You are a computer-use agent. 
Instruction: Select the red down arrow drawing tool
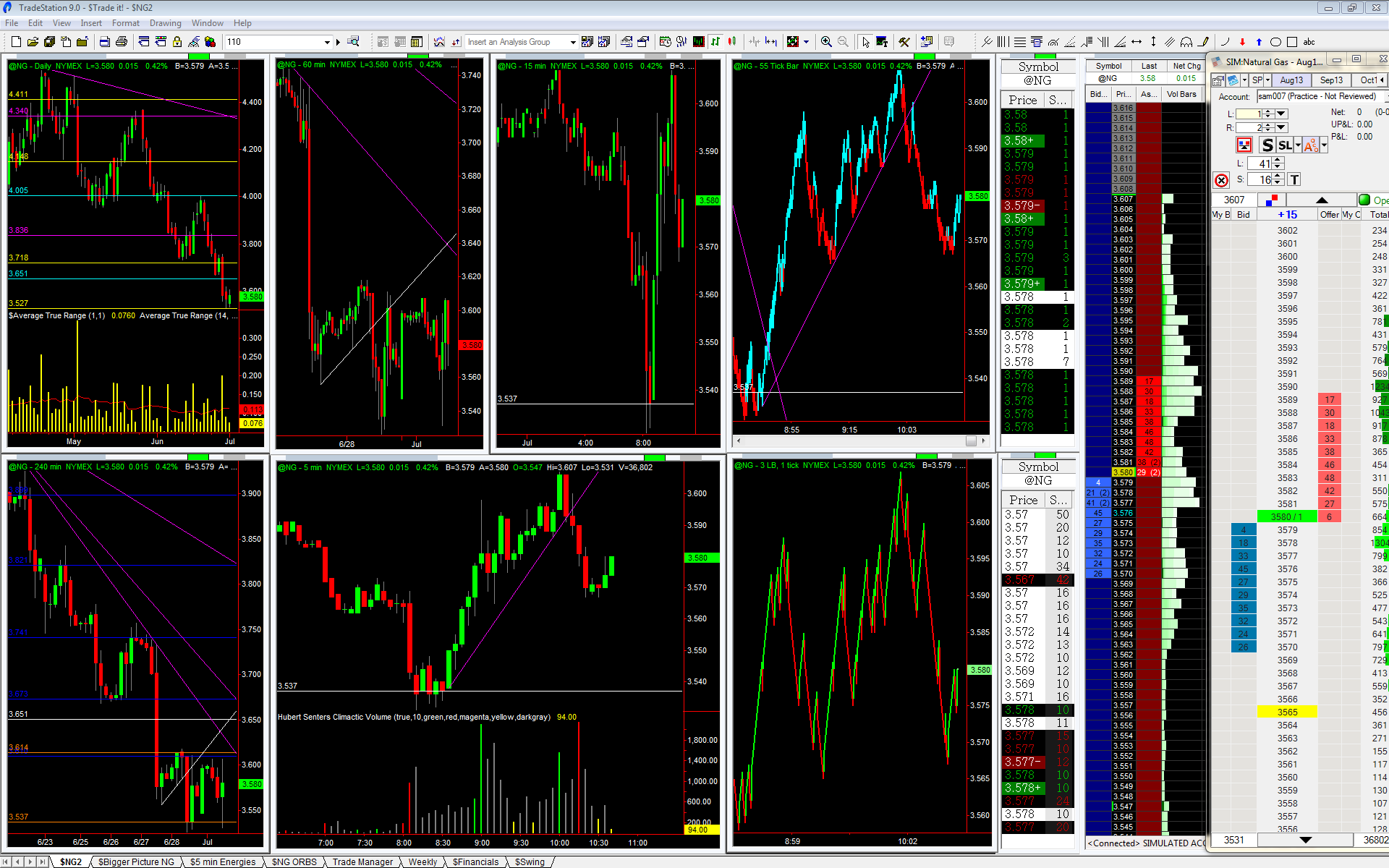[1242, 42]
